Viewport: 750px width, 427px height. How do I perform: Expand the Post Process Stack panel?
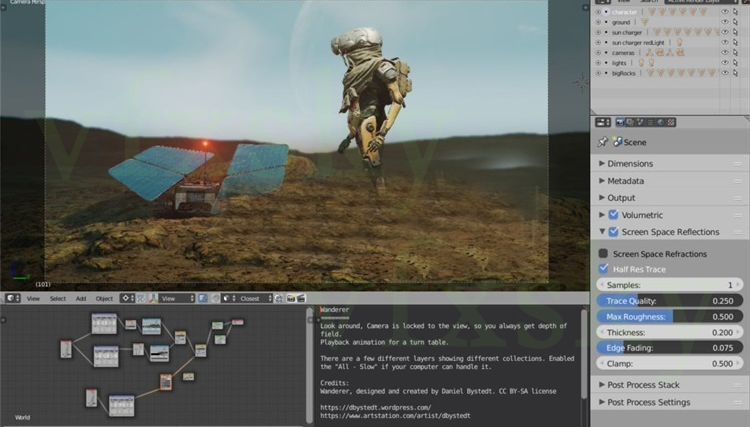tap(602, 384)
